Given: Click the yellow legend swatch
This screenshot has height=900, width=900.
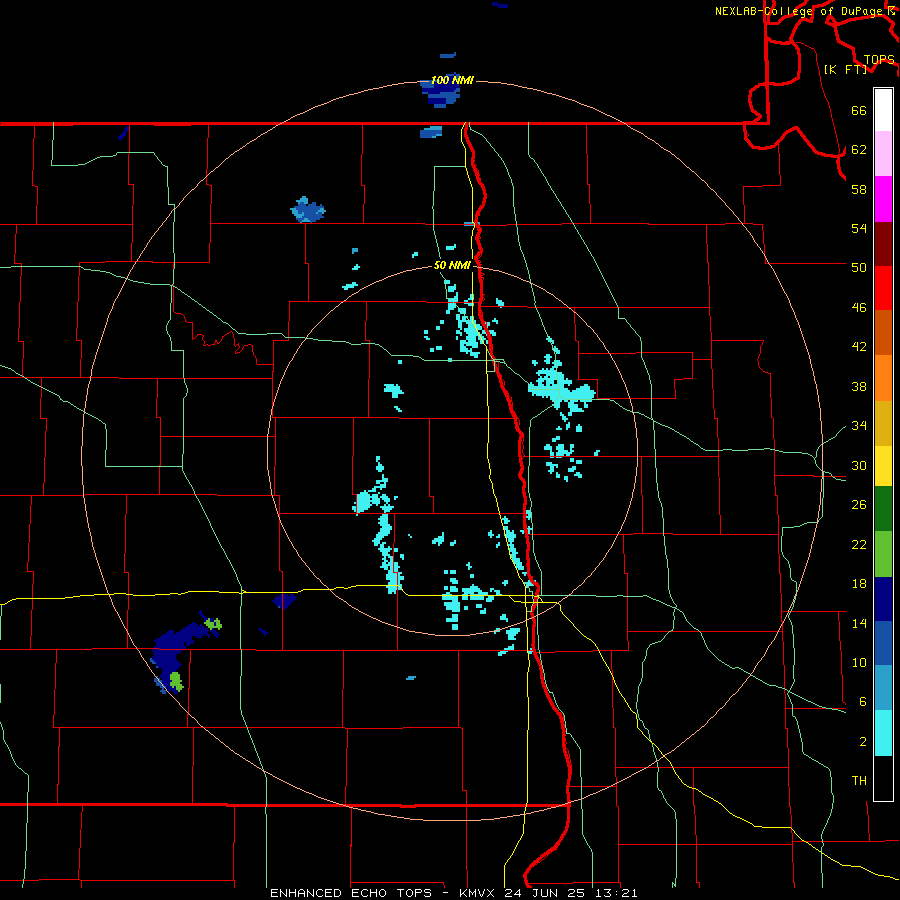Looking at the screenshot, I should (883, 466).
